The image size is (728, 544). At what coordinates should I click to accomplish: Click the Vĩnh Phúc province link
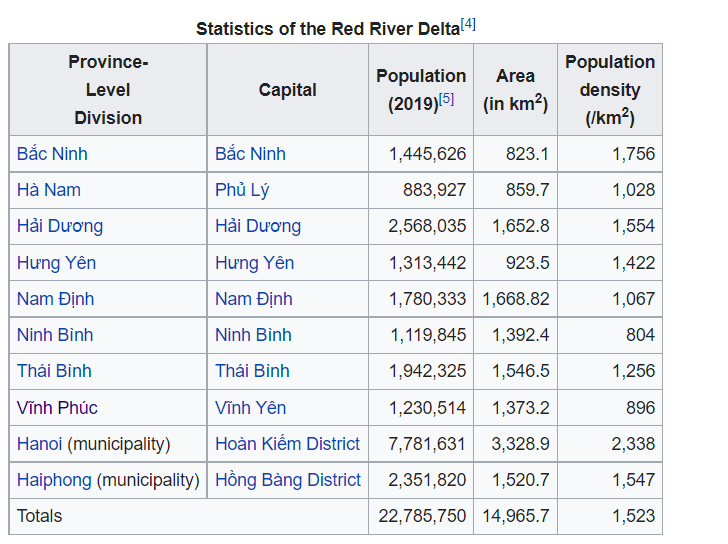57,408
